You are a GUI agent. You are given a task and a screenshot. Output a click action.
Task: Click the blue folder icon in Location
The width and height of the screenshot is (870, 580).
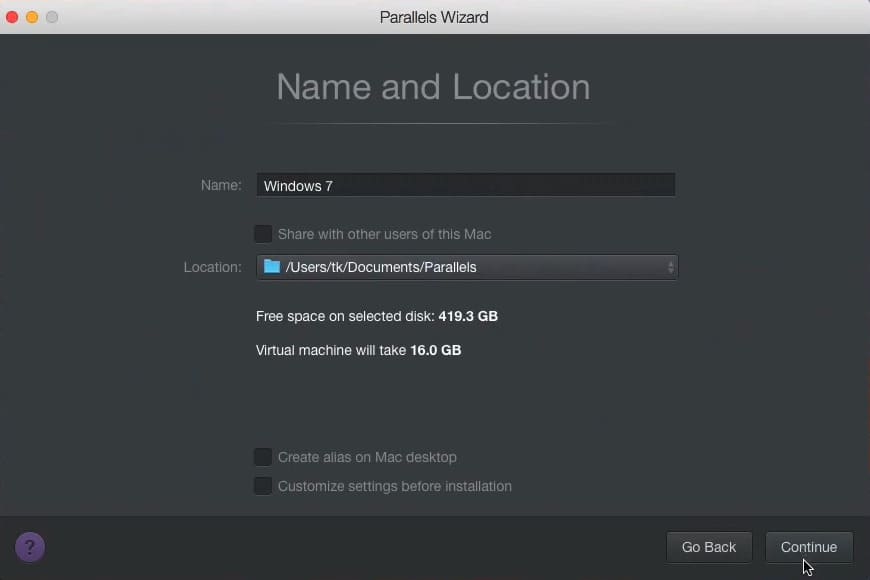coord(272,267)
